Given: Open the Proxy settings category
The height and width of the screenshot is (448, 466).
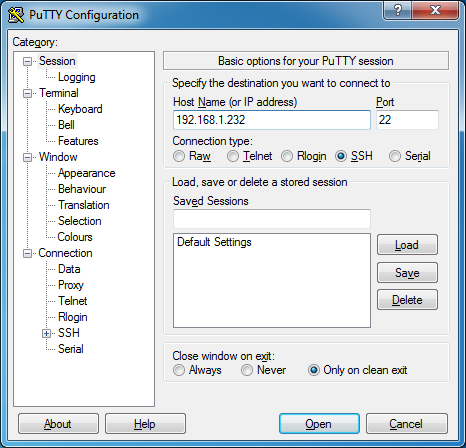Looking at the screenshot, I should (71, 285).
